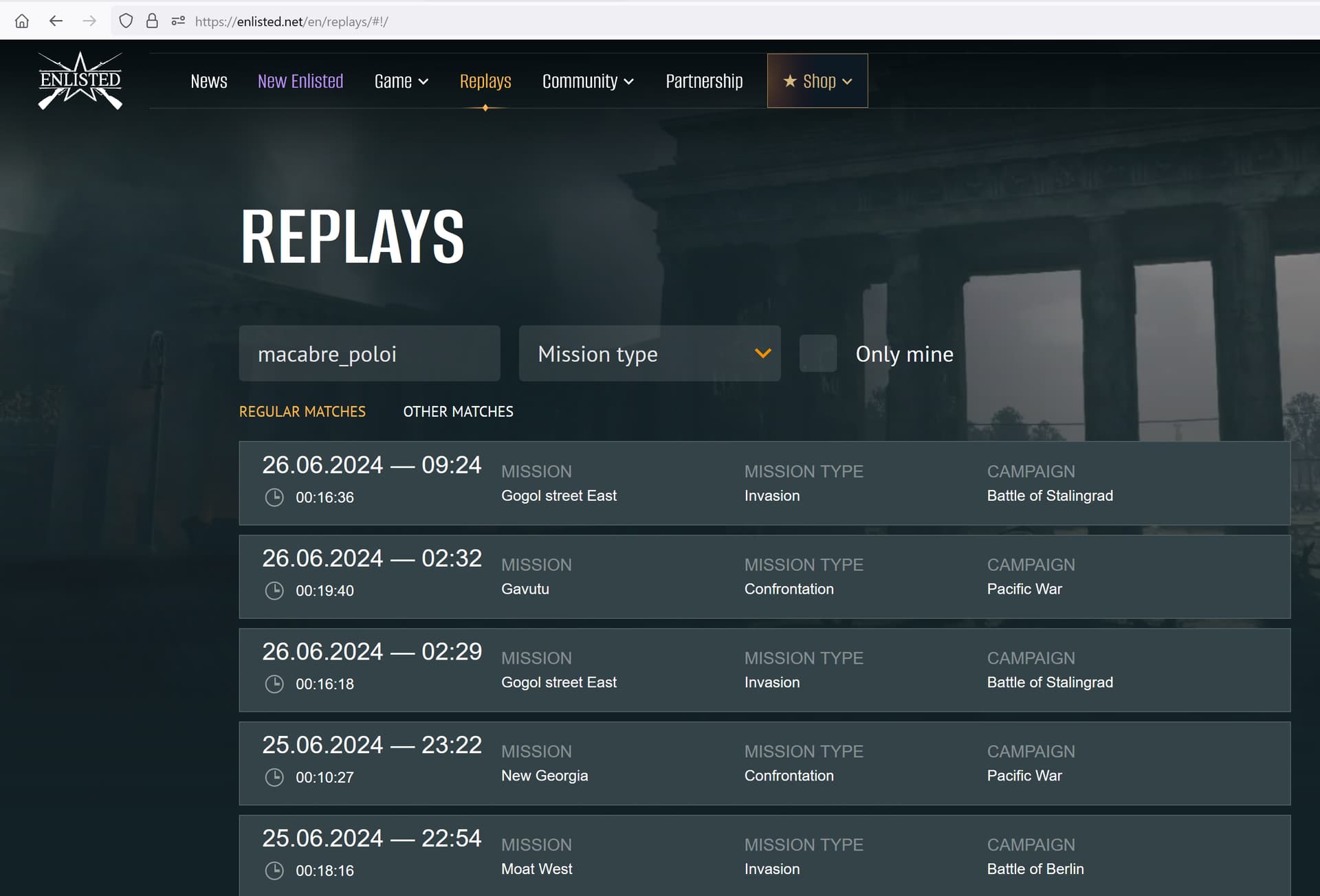This screenshot has width=1320, height=896.
Task: Enable the Only mine checkbox
Action: (817, 353)
